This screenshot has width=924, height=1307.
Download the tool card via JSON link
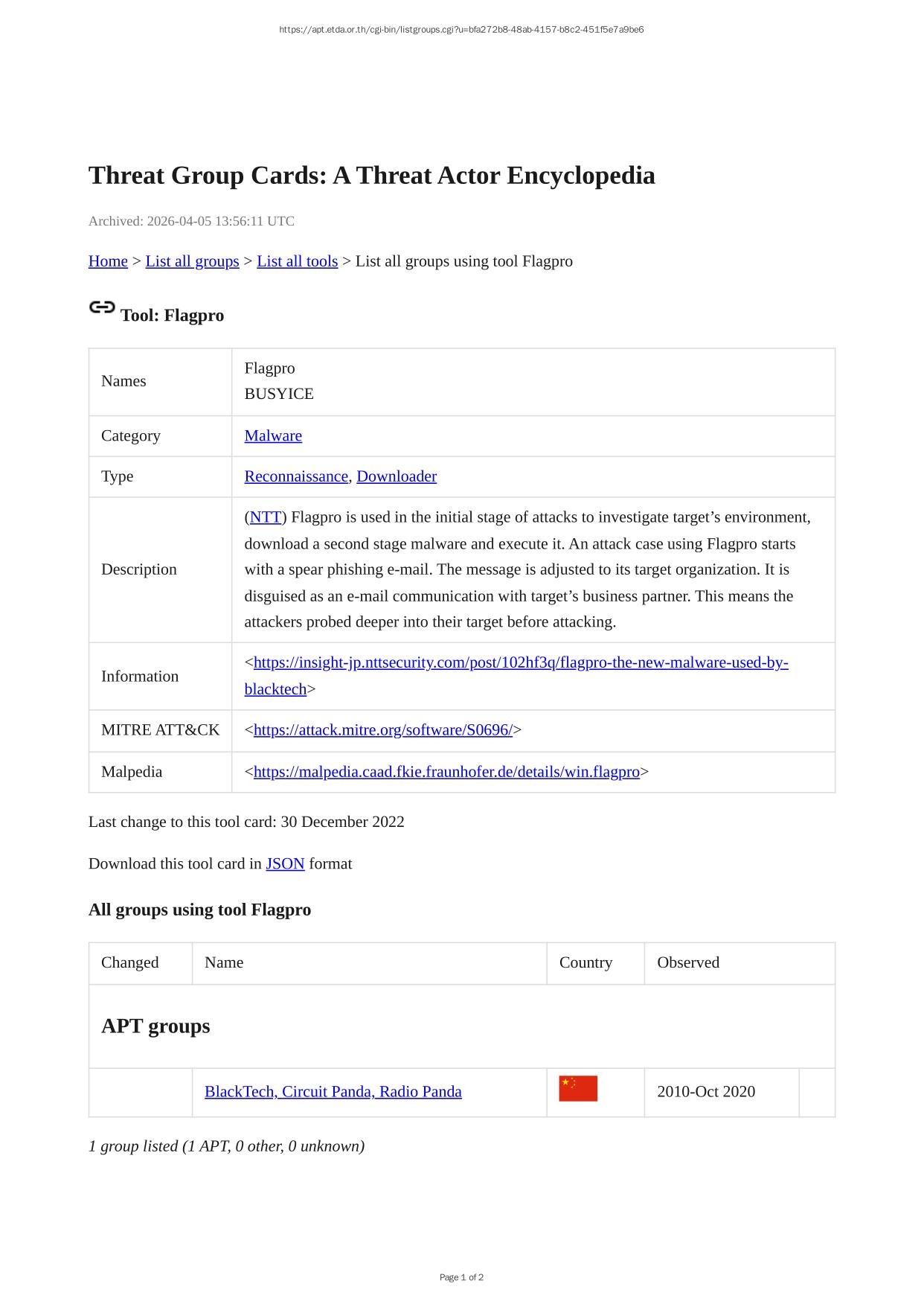(x=285, y=864)
